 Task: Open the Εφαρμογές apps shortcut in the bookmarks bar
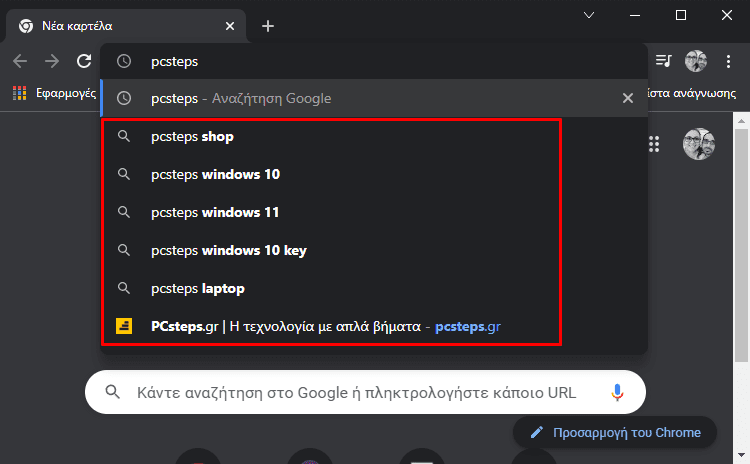point(55,94)
